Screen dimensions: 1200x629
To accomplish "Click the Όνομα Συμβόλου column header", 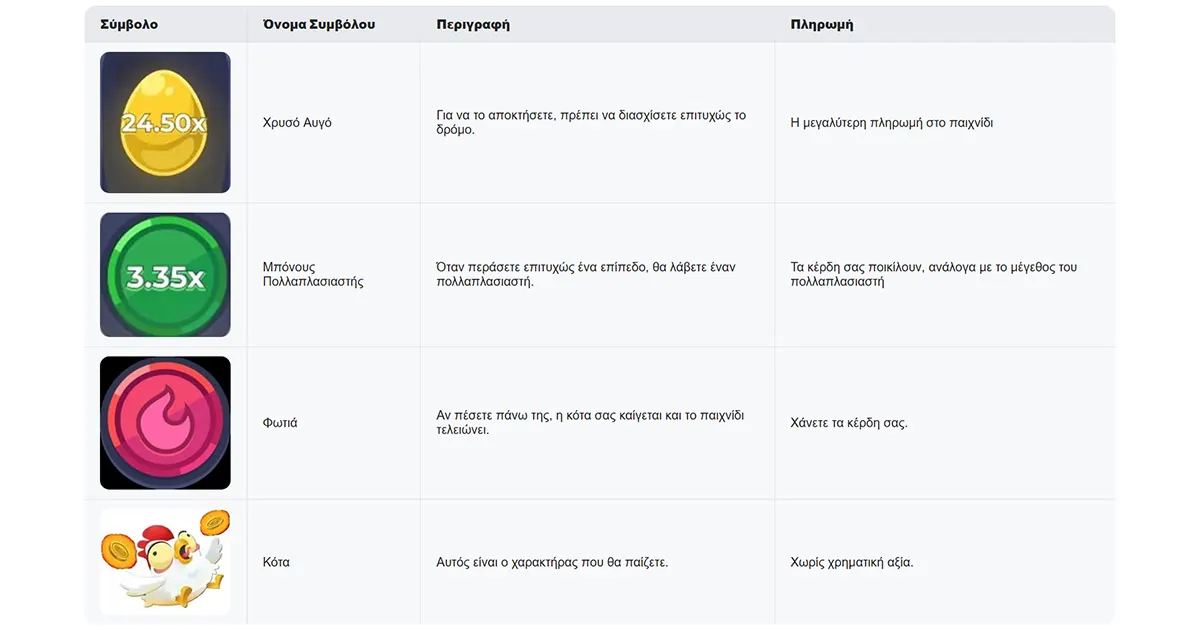I will (319, 24).
